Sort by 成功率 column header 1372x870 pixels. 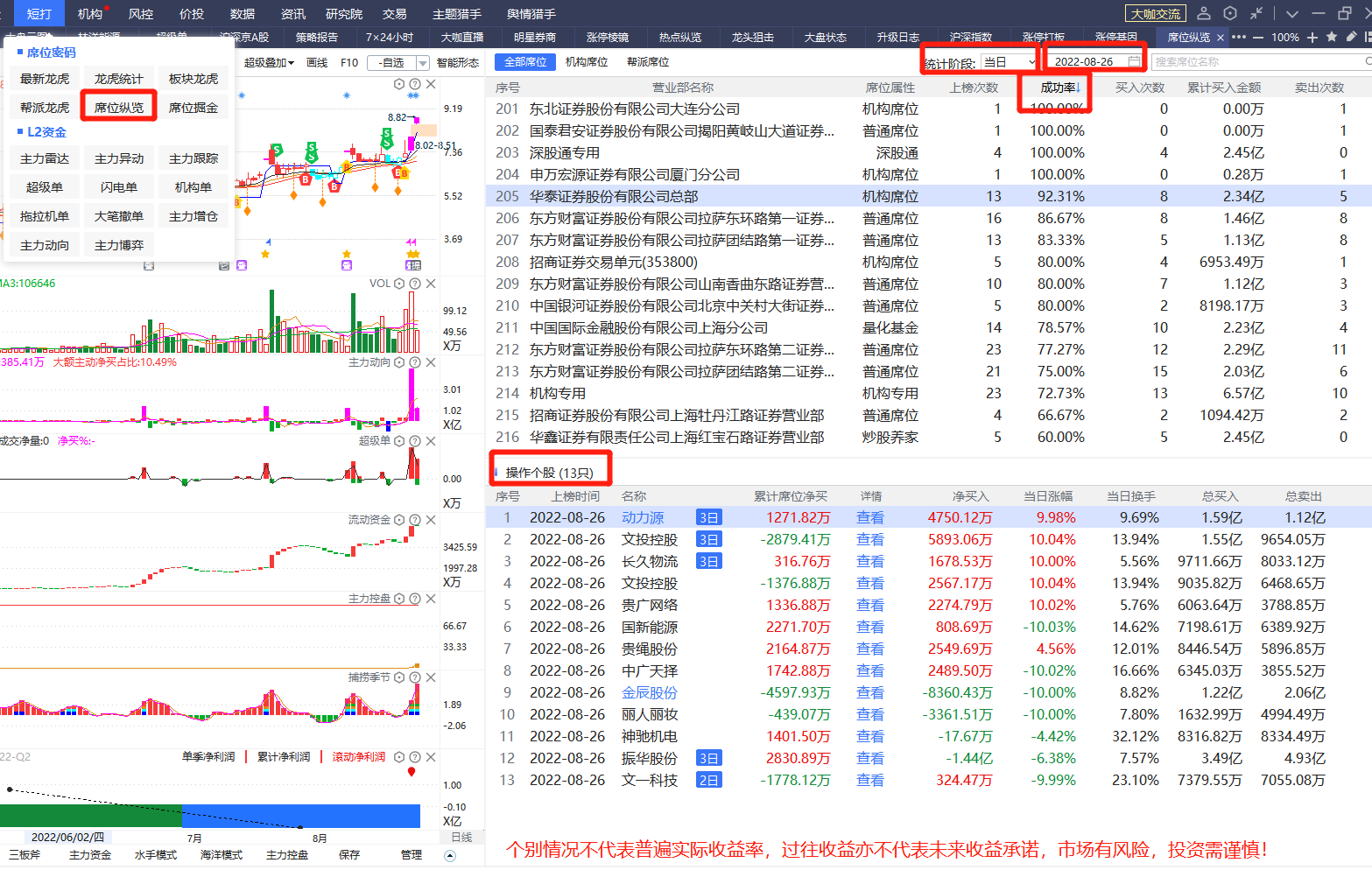pyautogui.click(x=1060, y=88)
